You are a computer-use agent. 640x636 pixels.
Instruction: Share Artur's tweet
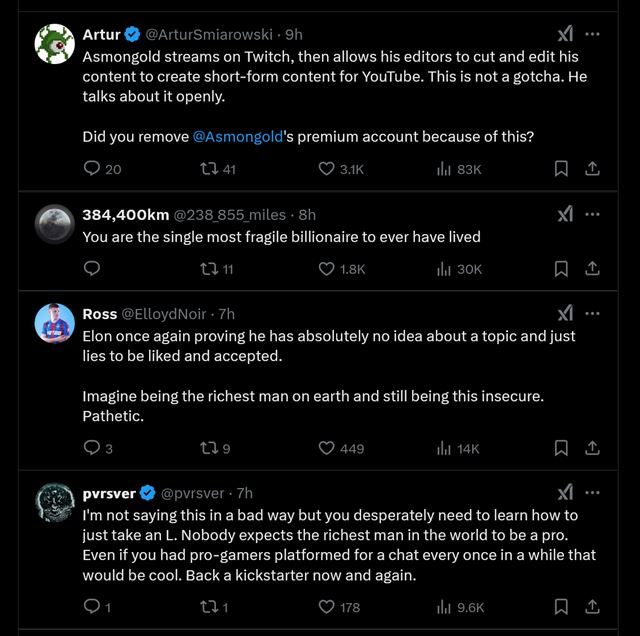(591, 170)
